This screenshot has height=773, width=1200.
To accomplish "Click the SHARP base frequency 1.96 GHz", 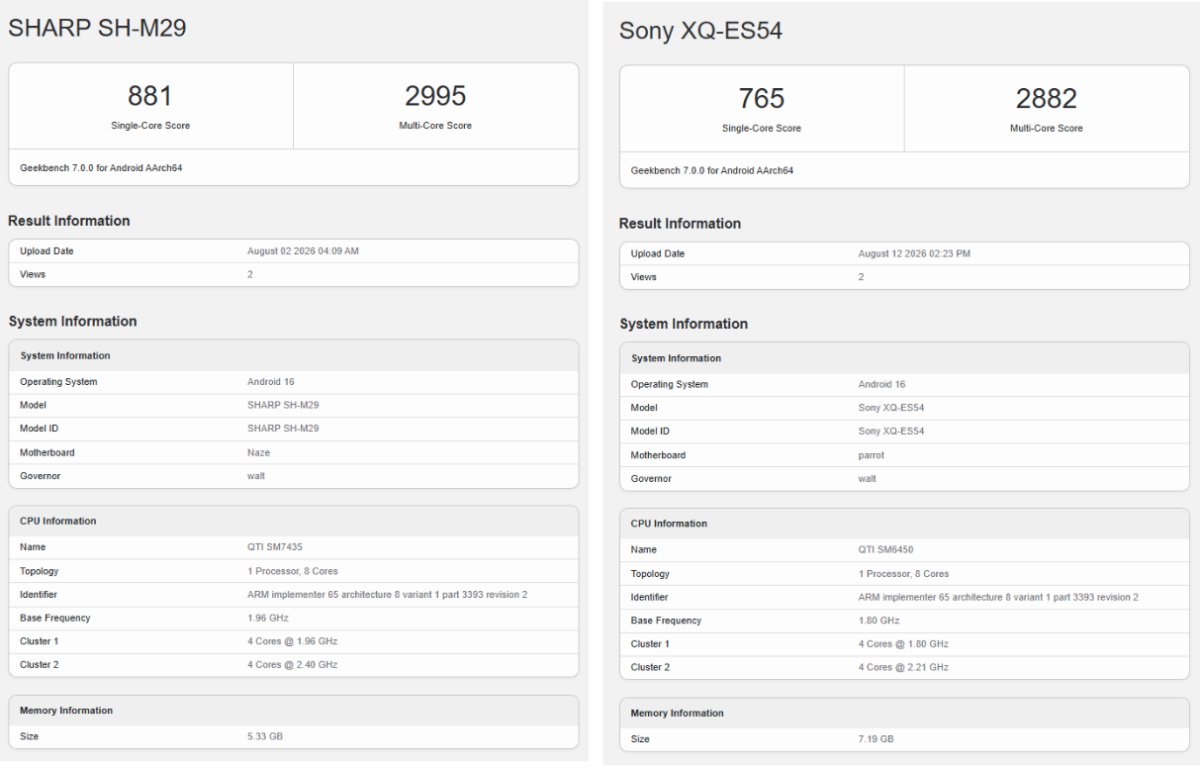I will pos(268,618).
